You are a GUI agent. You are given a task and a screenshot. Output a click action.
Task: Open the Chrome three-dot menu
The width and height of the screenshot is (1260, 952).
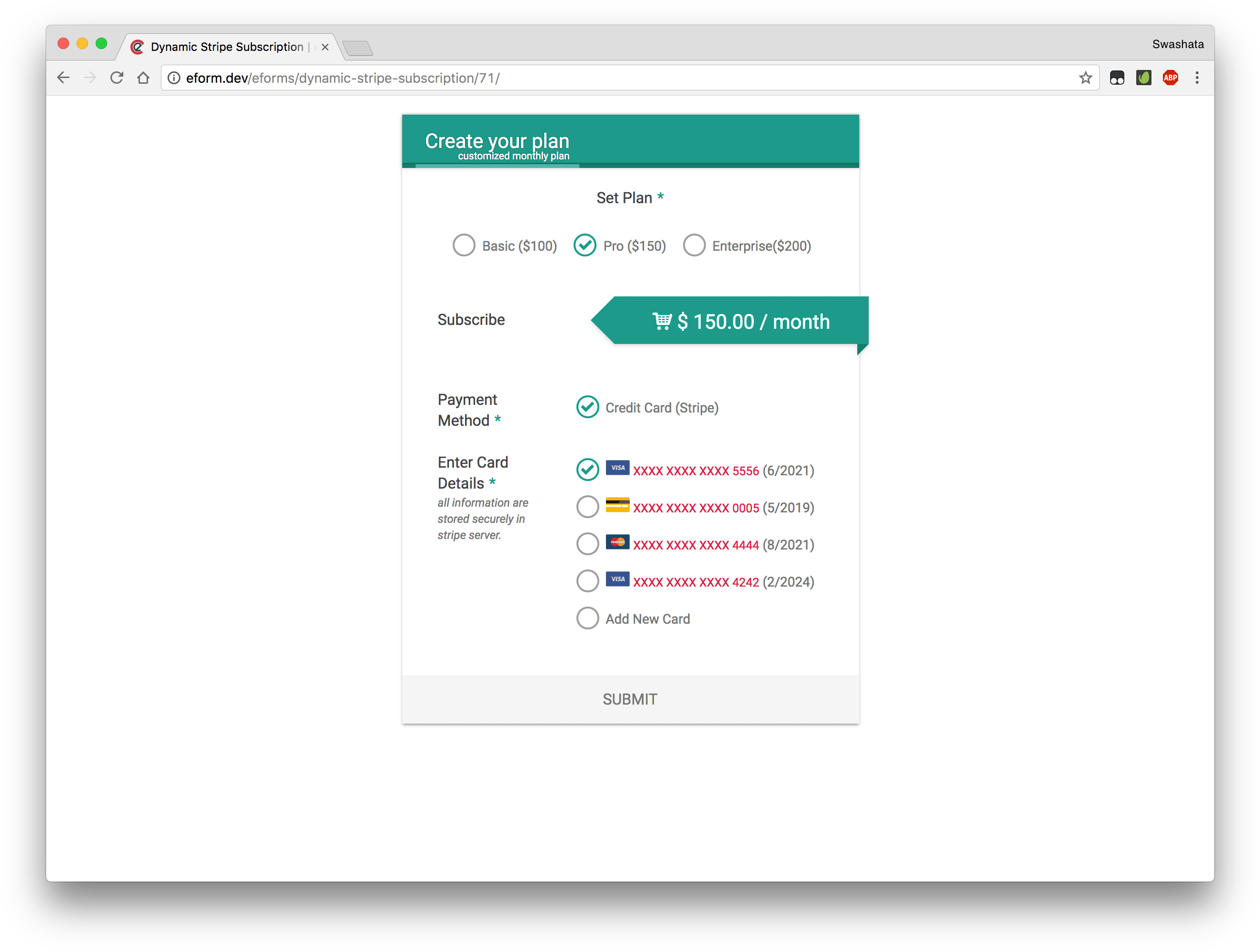click(x=1197, y=78)
